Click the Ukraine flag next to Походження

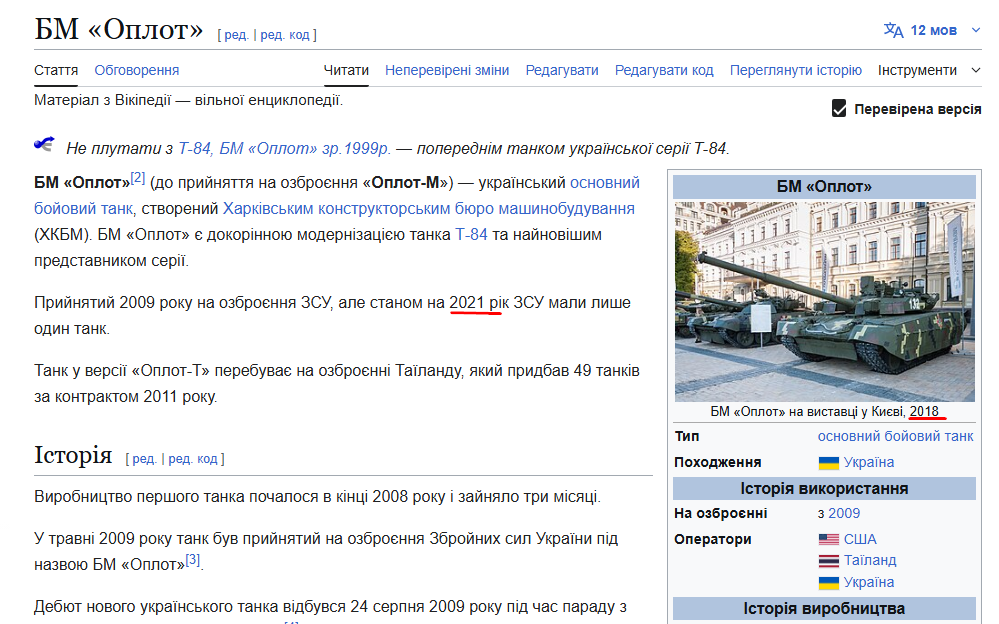pyautogui.click(x=831, y=462)
